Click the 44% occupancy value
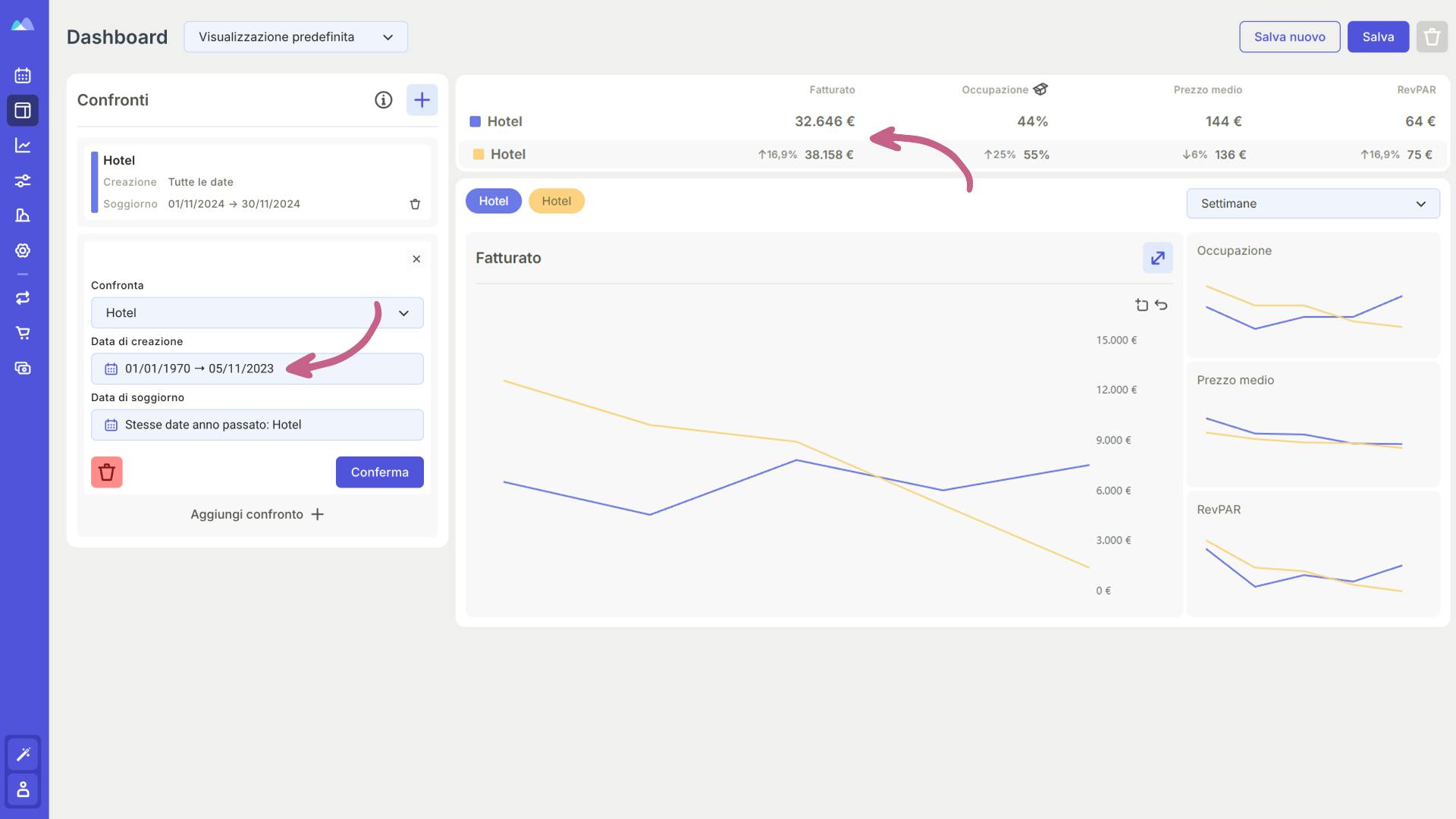This screenshot has height=819, width=1456. pos(1032,121)
